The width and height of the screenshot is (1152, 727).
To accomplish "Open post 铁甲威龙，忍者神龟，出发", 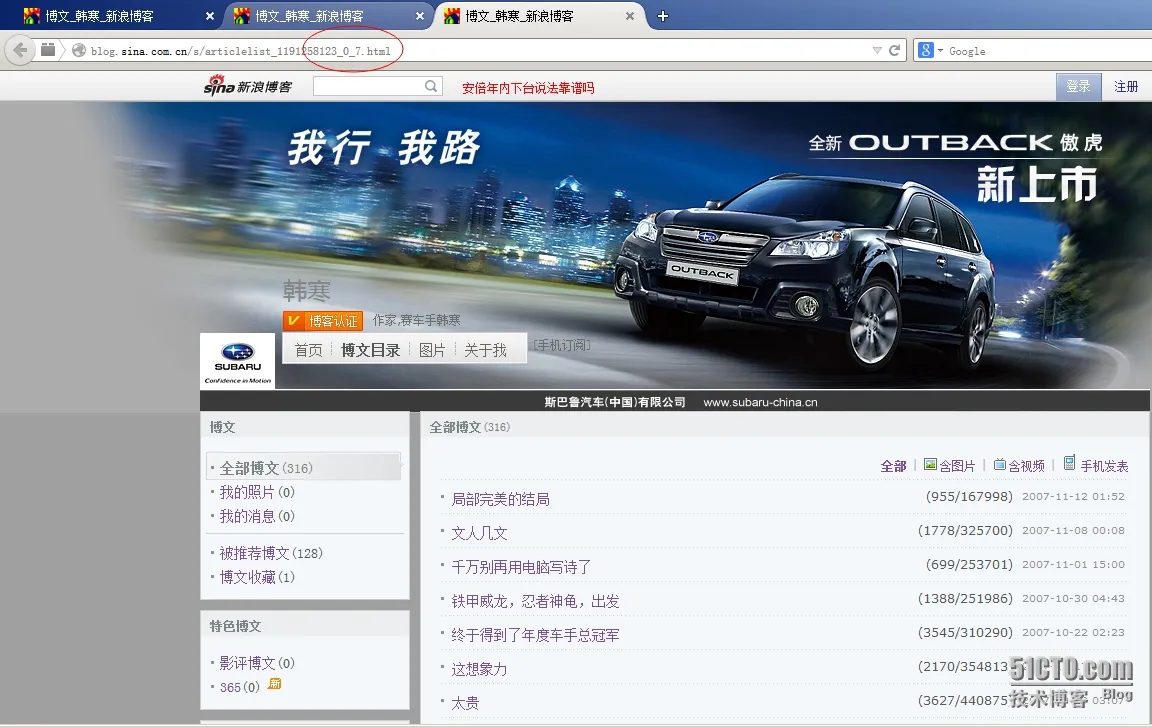I will 535,601.
